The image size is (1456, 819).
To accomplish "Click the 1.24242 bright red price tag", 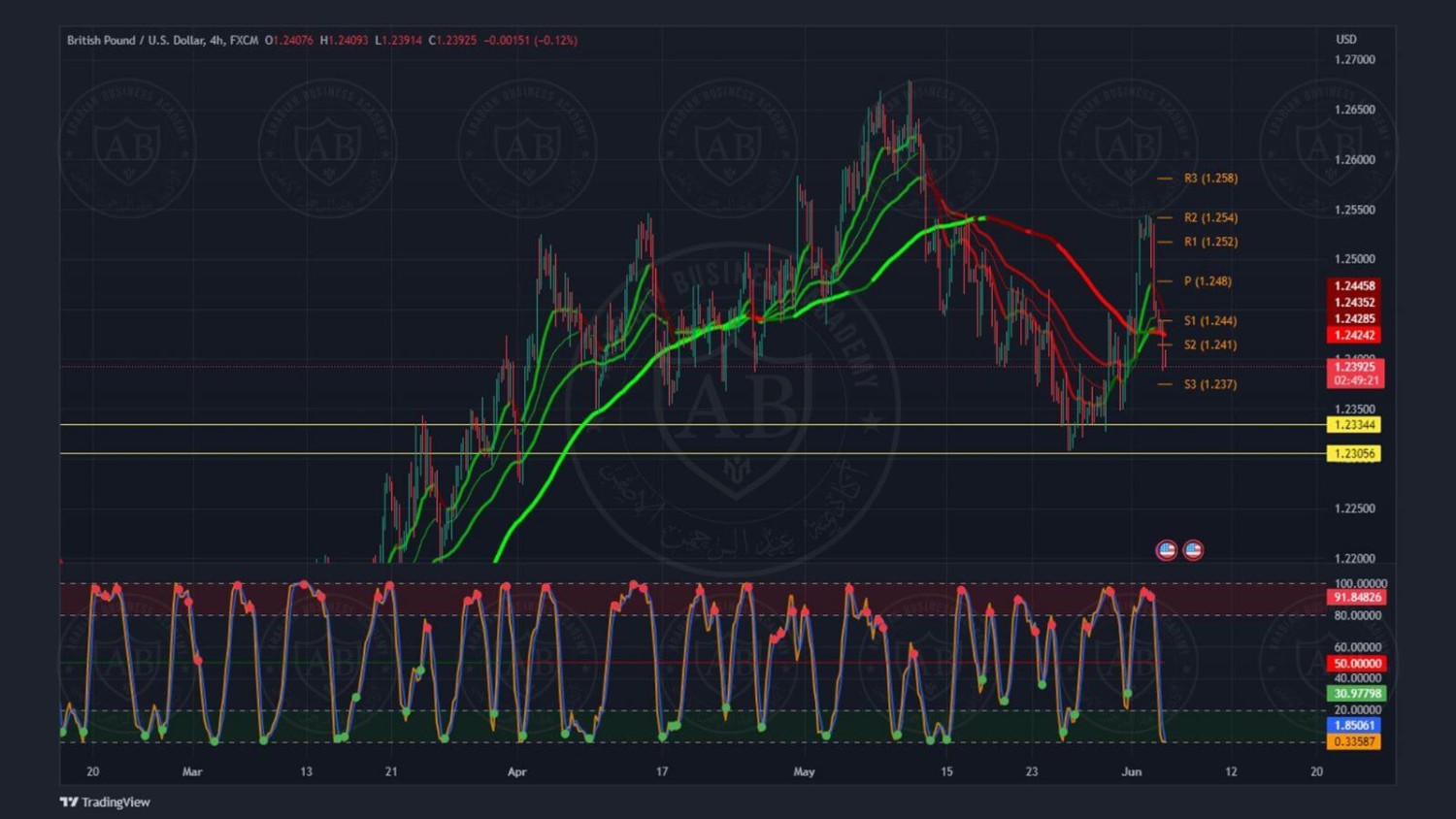I will click(x=1354, y=335).
